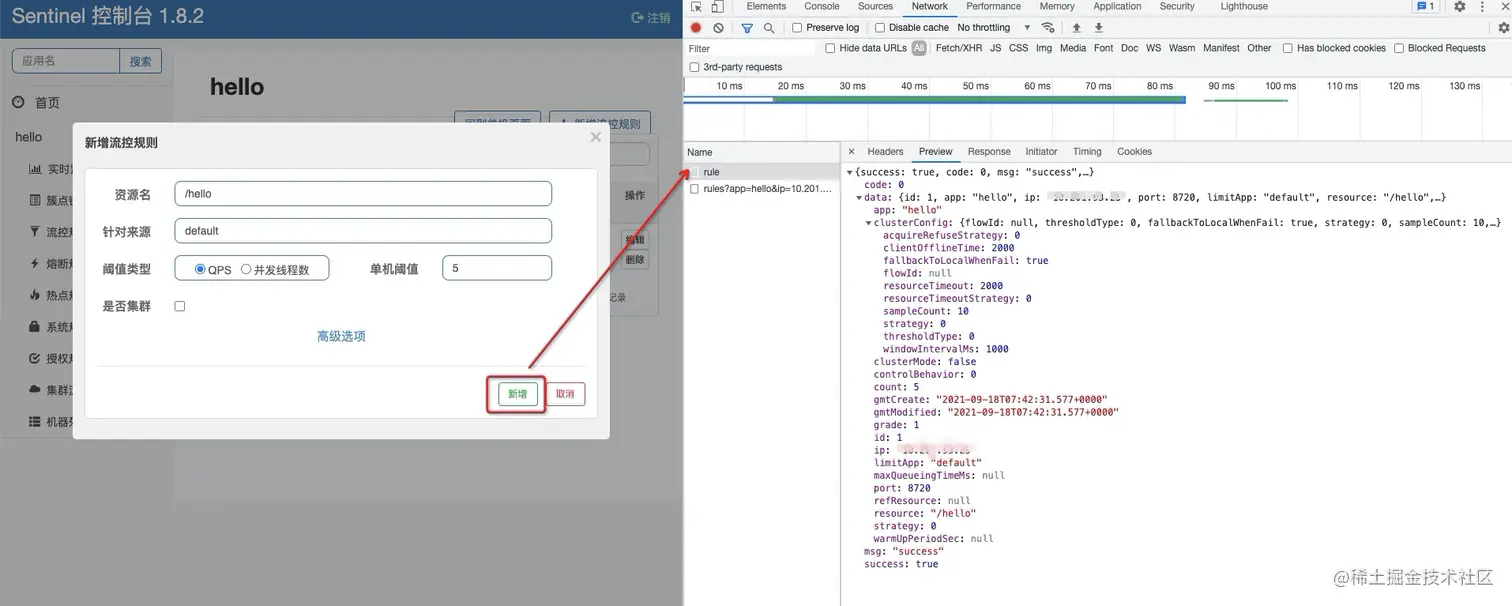This screenshot has width=1512, height=606.
Task: Collapse the data object triangle
Action: [859, 198]
